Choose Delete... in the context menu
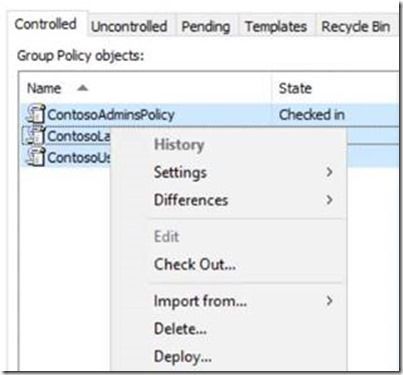Image resolution: width=403 pixels, height=375 pixels. (180, 329)
